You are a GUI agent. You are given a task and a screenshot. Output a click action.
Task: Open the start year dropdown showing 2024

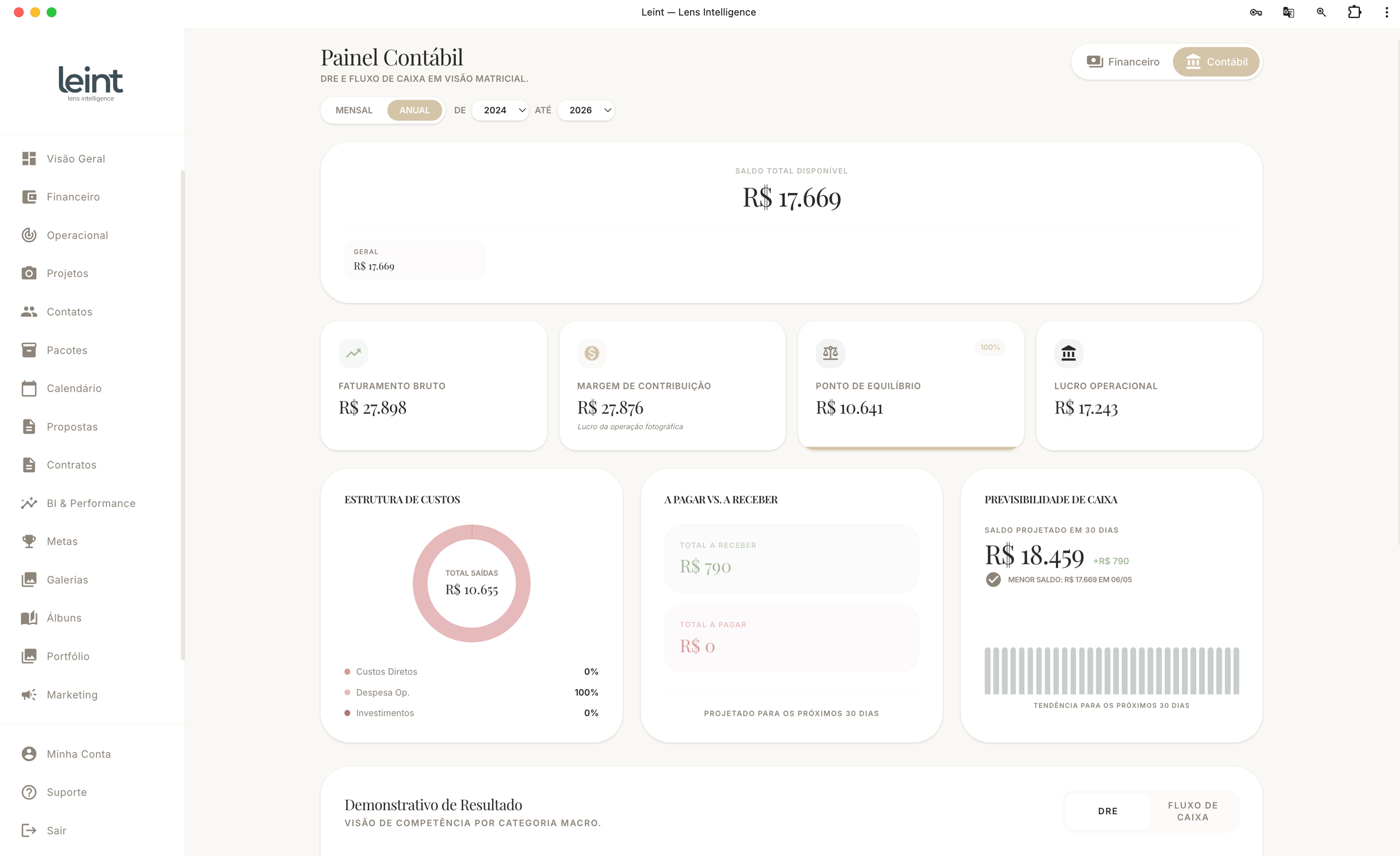pos(500,110)
